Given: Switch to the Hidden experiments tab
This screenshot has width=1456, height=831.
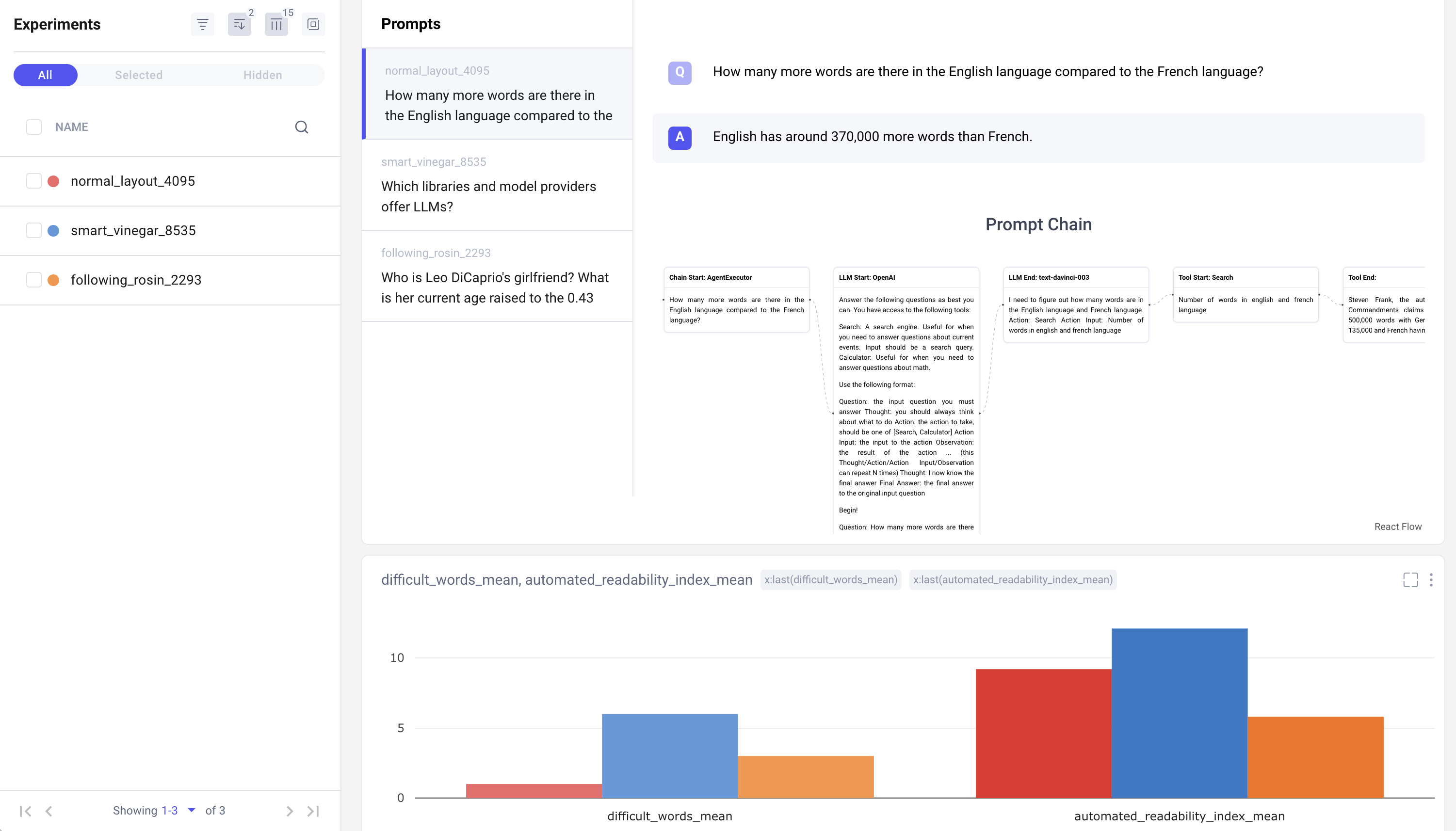Looking at the screenshot, I should point(263,75).
